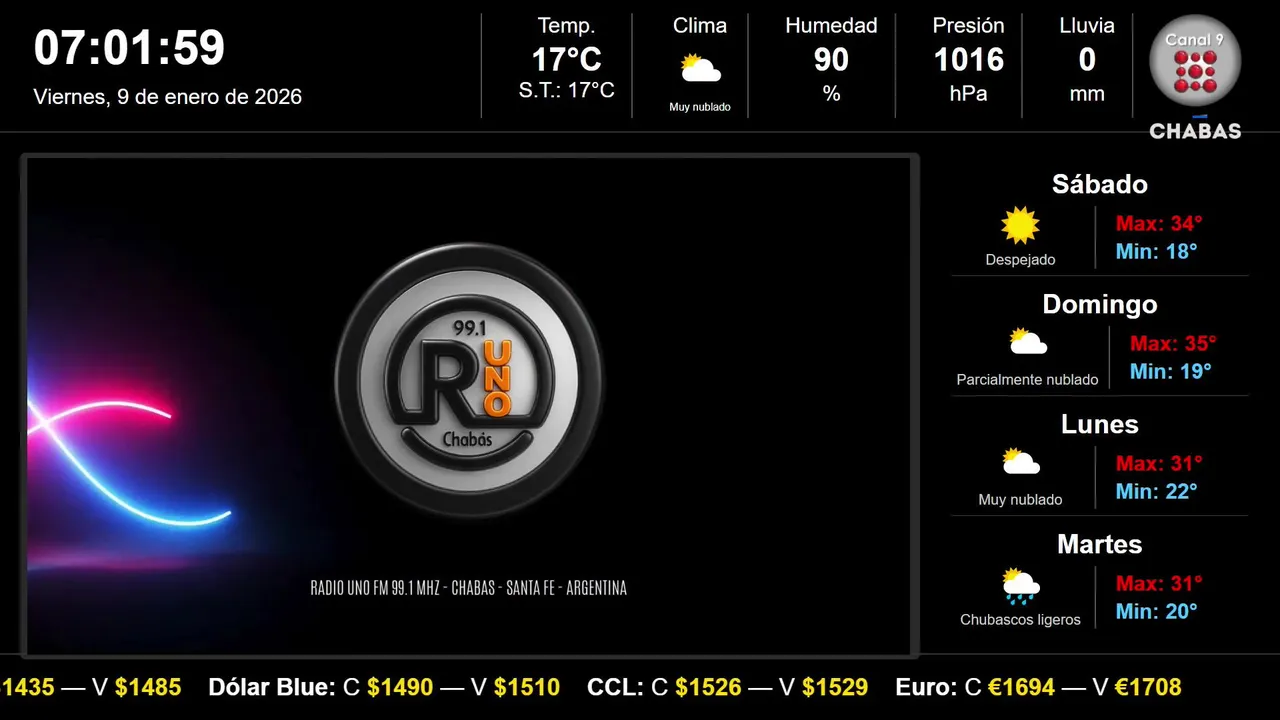1280x720 pixels.
Task: Click the $1485 sell price in ticker
Action: click(x=148, y=687)
